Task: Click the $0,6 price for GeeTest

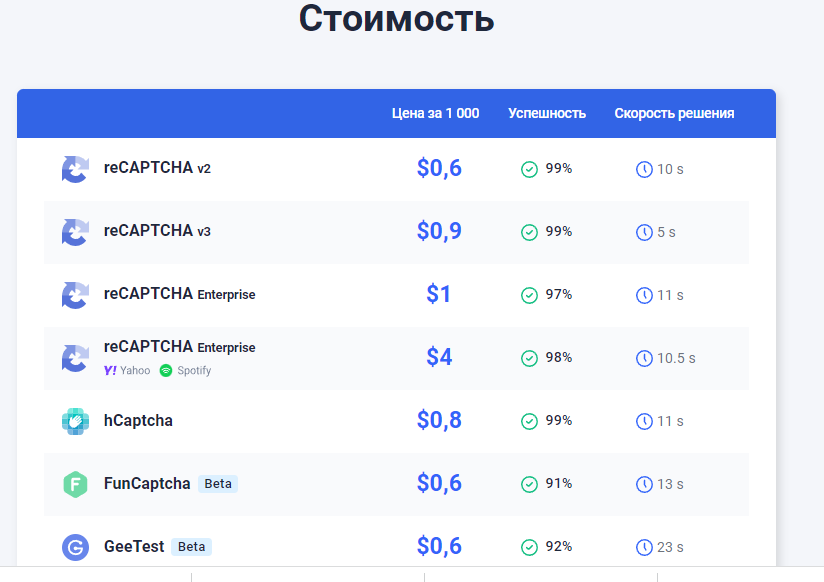Action: [439, 547]
